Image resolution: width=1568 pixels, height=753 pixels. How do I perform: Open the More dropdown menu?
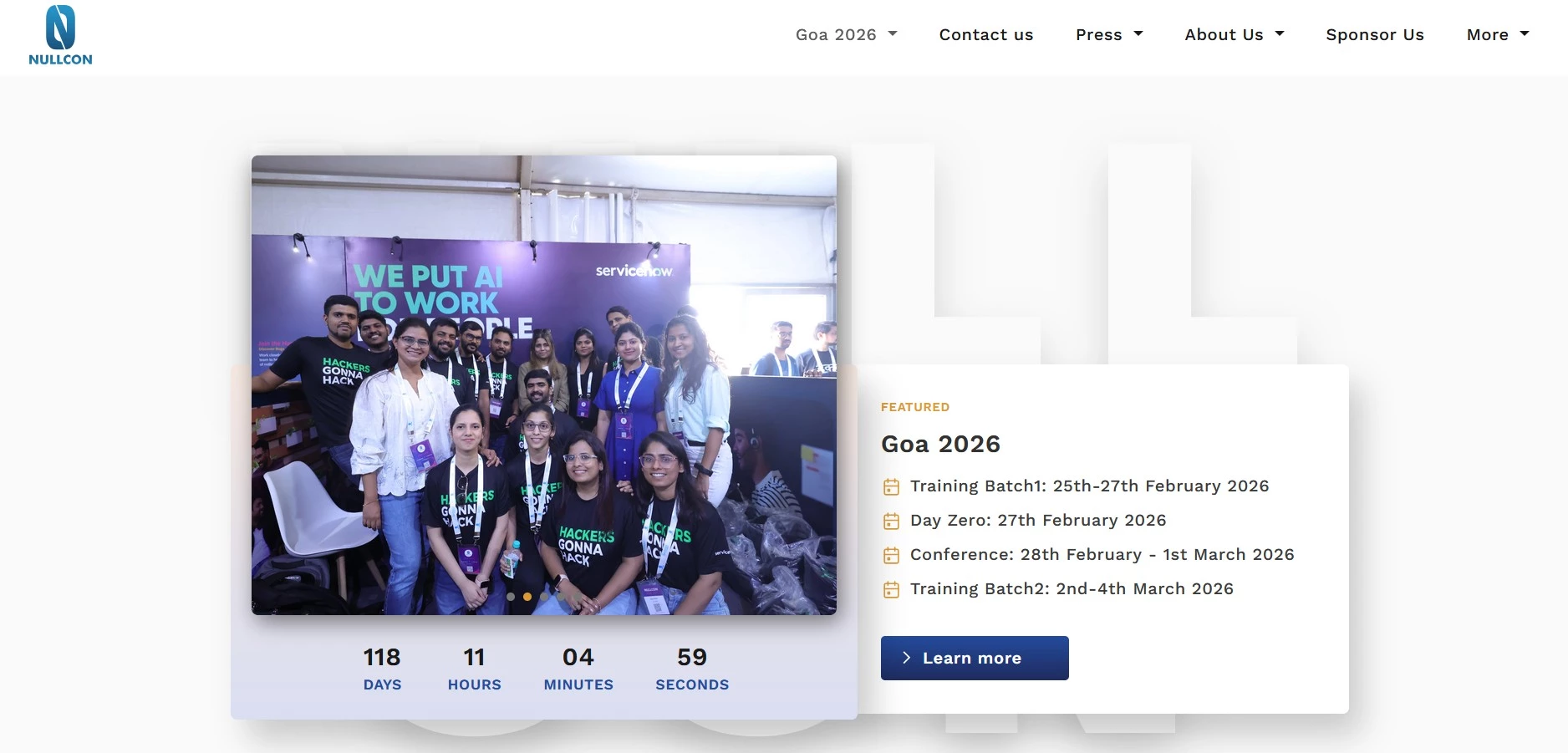(x=1497, y=34)
